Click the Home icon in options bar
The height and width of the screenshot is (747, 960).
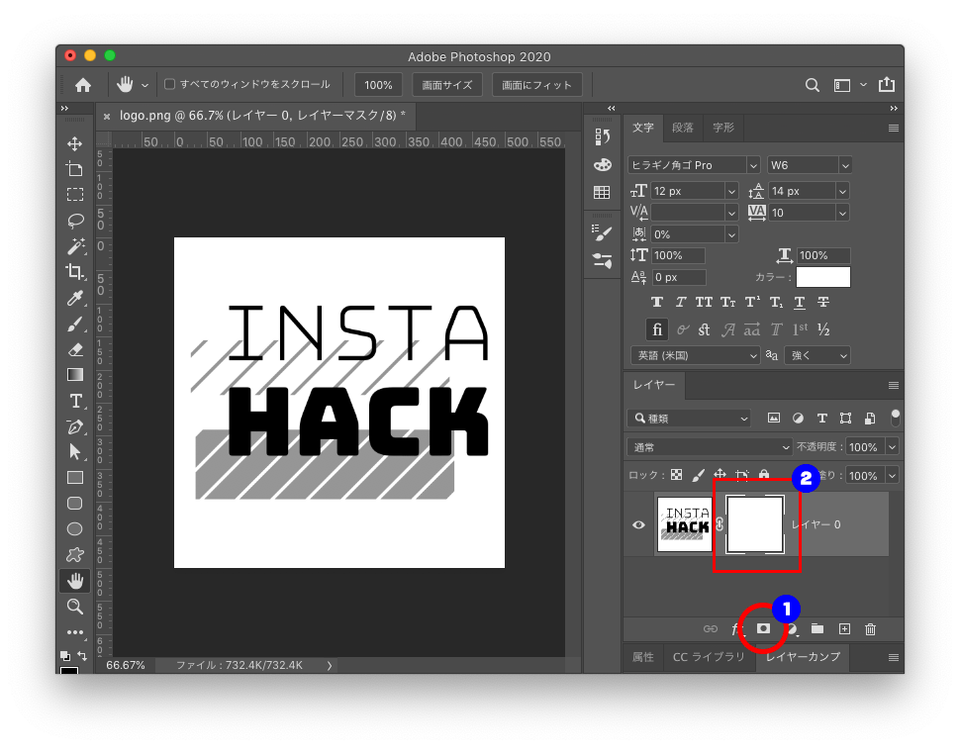83,85
